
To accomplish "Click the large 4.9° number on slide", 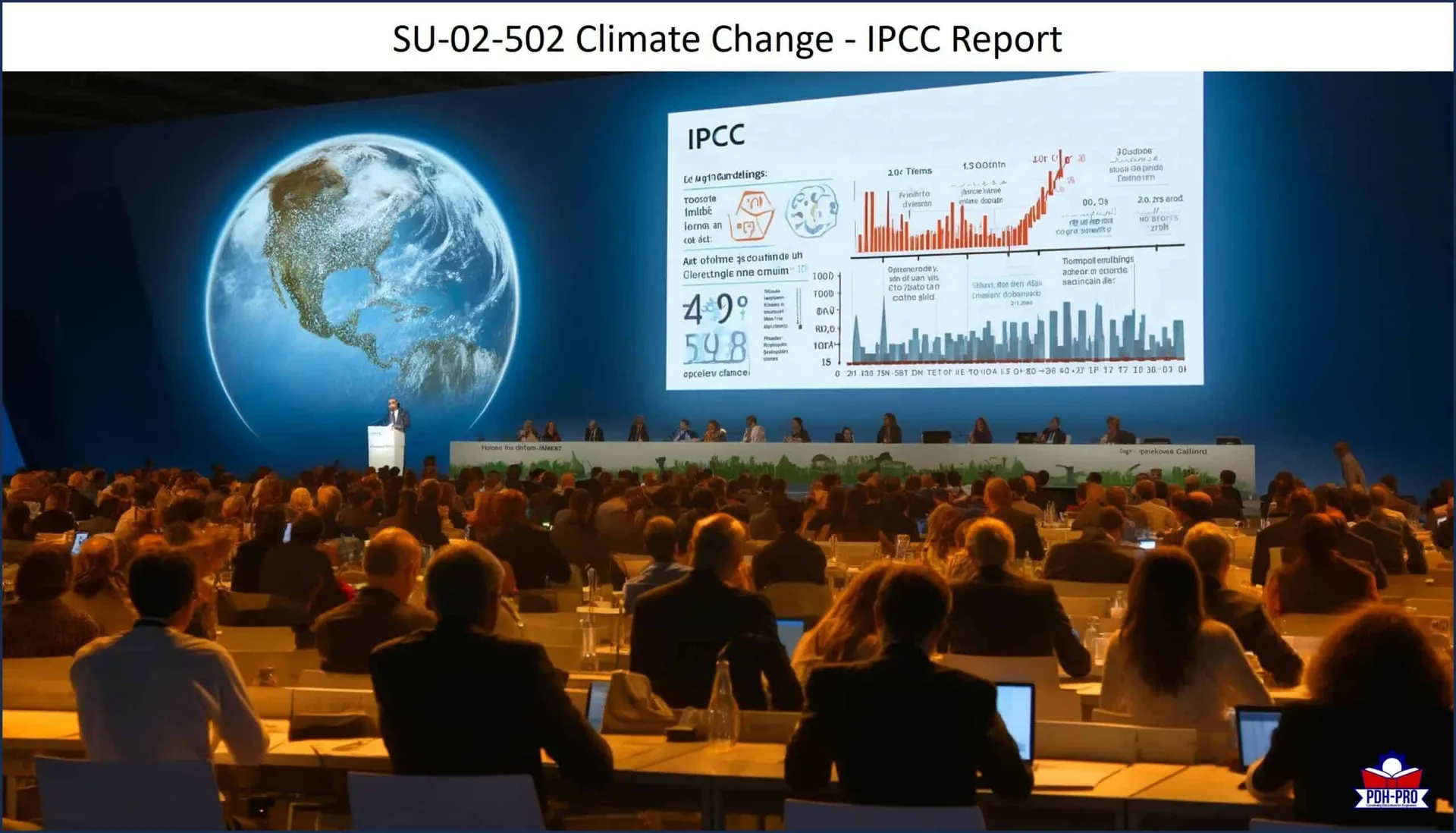I will click(714, 309).
